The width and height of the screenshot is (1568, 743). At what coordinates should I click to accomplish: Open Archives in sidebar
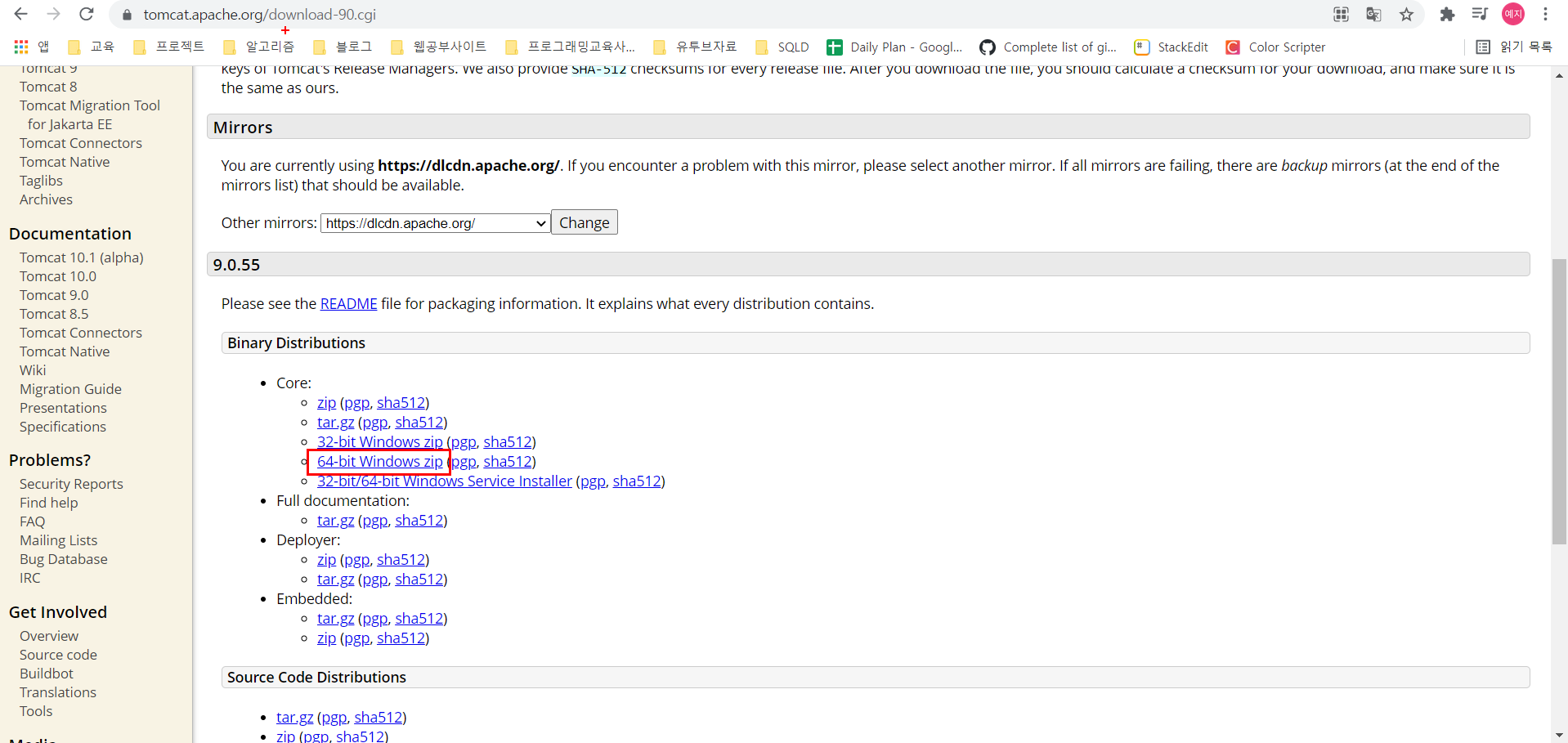[x=46, y=199]
